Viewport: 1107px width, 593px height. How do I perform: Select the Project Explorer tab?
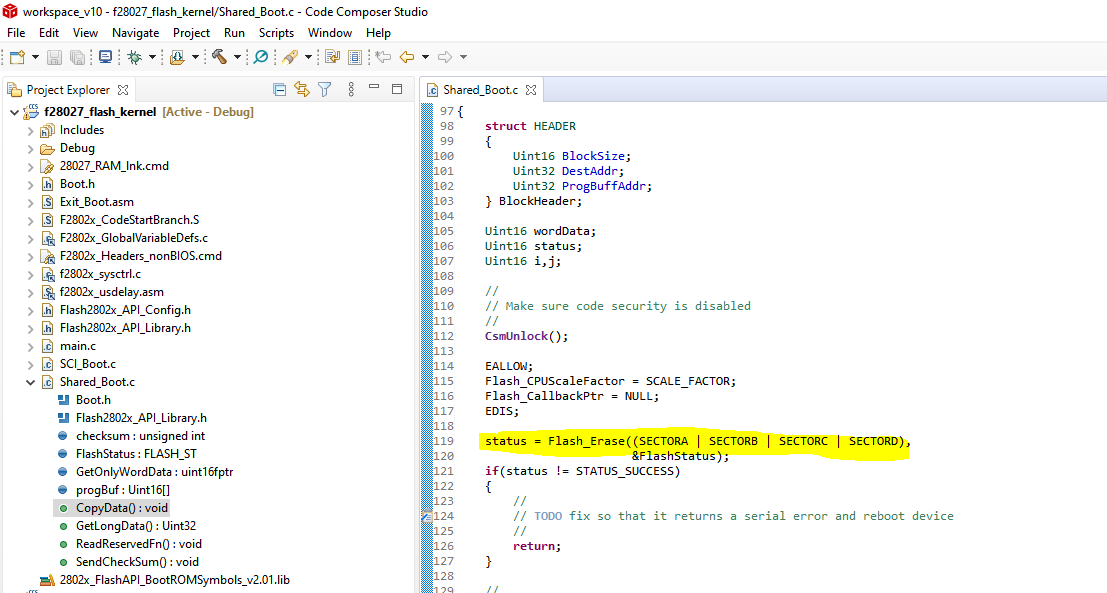[68, 90]
